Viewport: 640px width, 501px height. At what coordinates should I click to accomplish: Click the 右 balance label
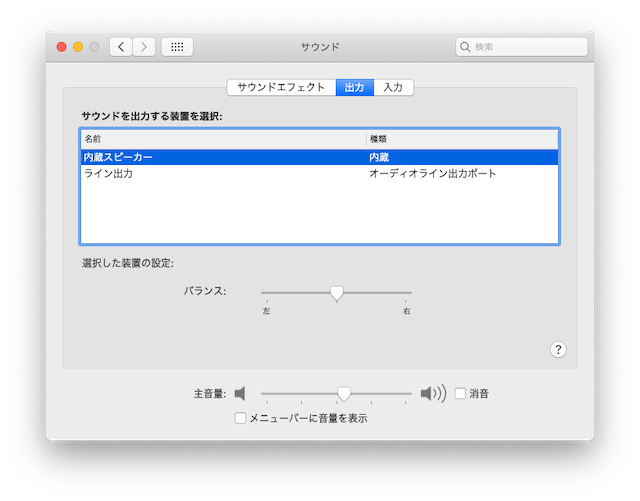click(x=407, y=311)
